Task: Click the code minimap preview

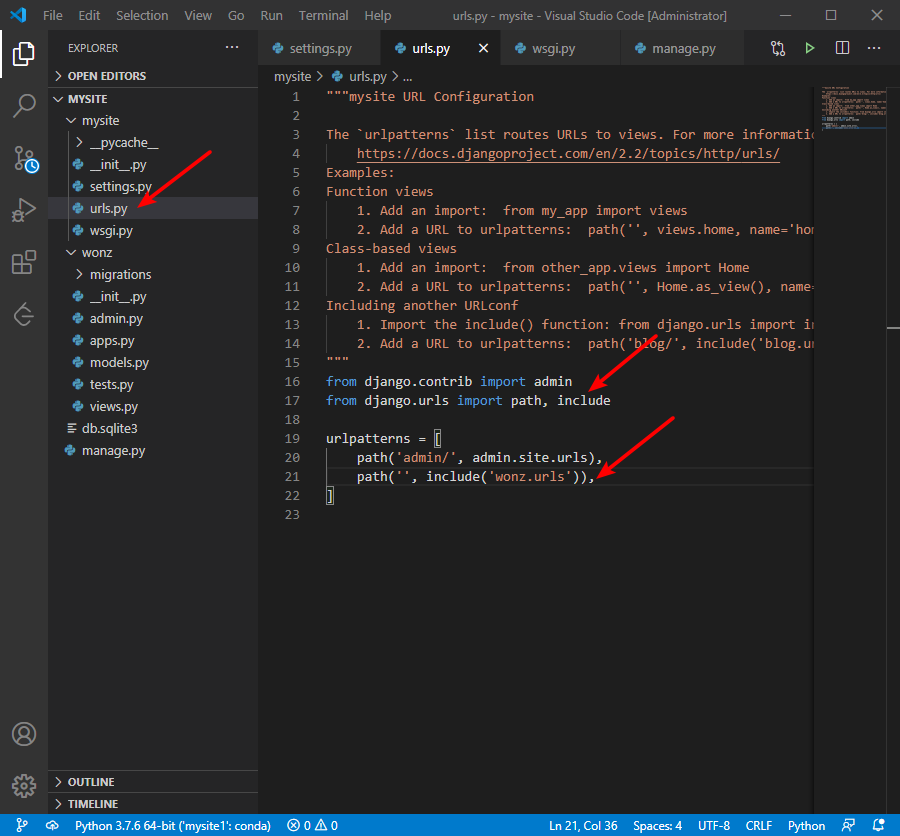Action: coord(852,109)
